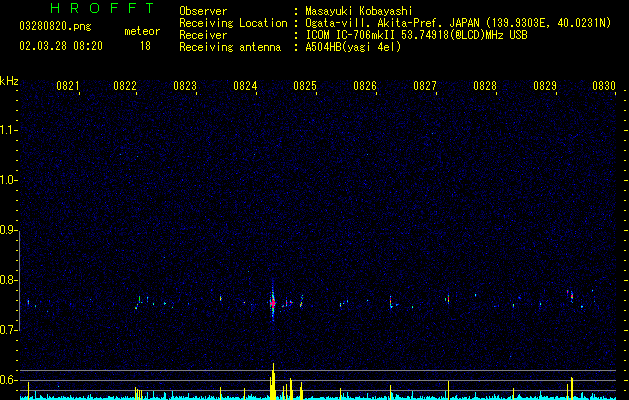This screenshot has width=629, height=400.
Task: Click the tallest yellow intensity spike
Action: [273, 381]
